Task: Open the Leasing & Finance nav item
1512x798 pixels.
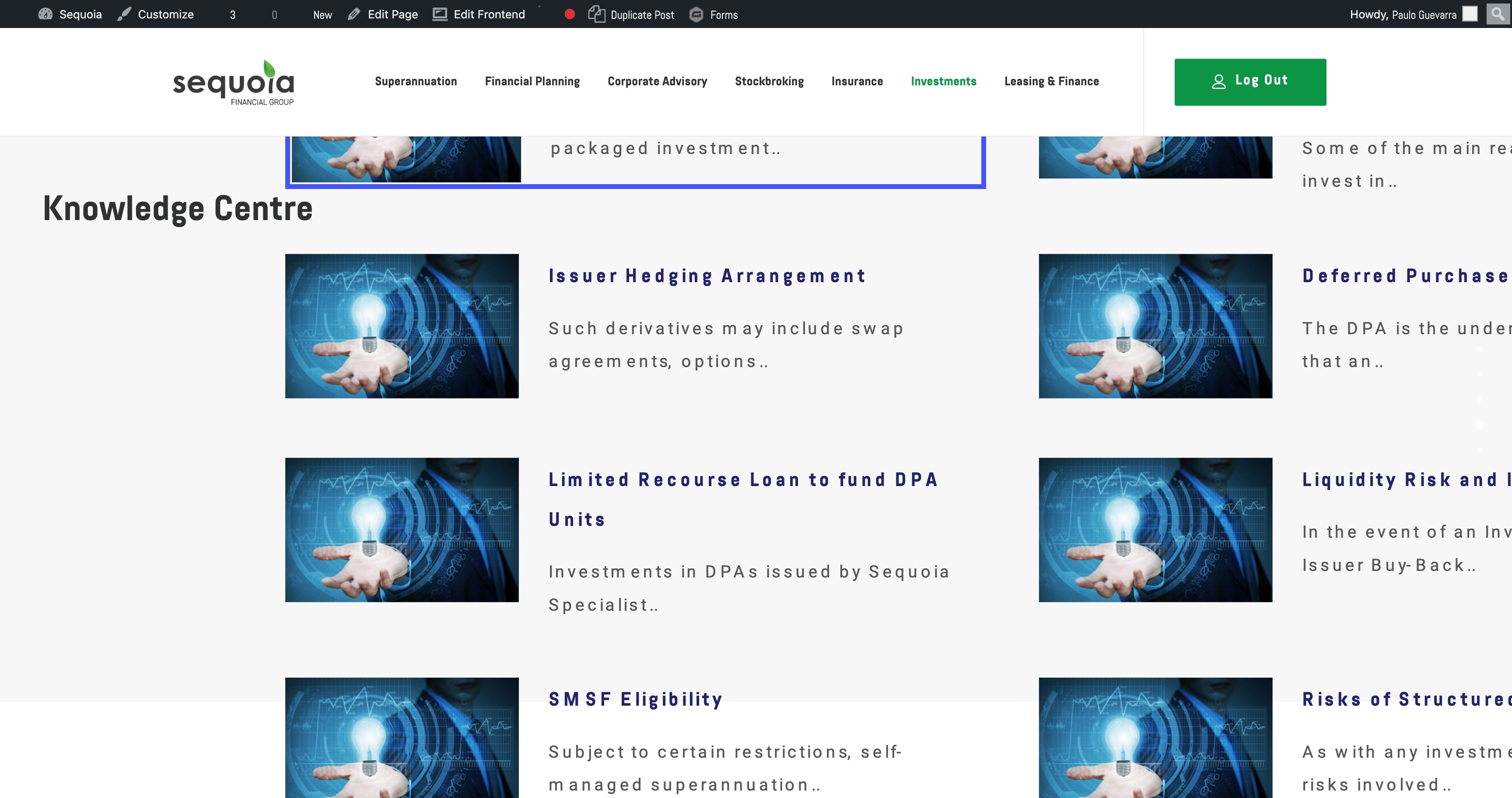Action: (1051, 81)
